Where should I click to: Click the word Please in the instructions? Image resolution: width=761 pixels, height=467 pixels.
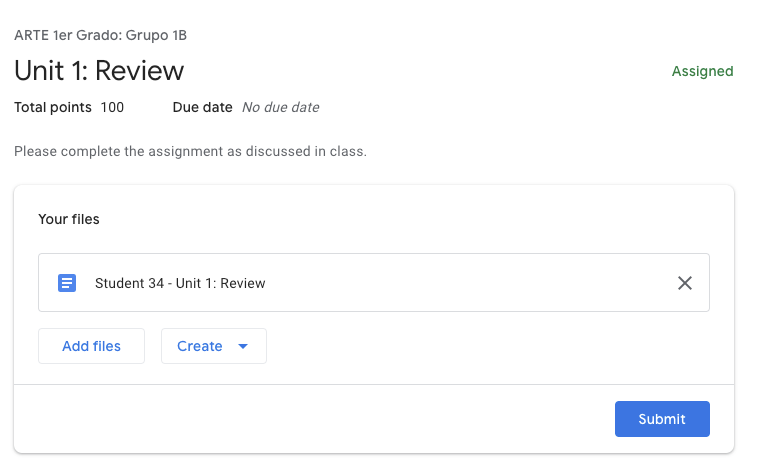(35, 153)
